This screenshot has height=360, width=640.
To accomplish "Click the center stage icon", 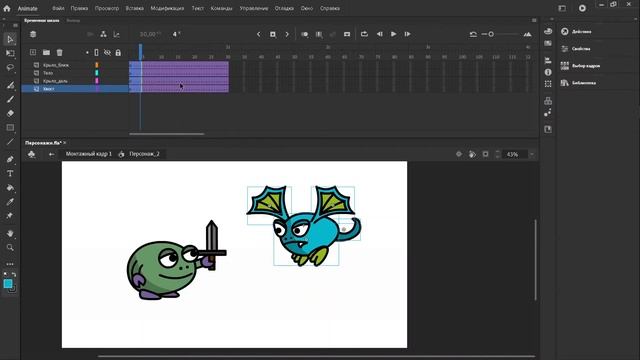I will [x=459, y=154].
